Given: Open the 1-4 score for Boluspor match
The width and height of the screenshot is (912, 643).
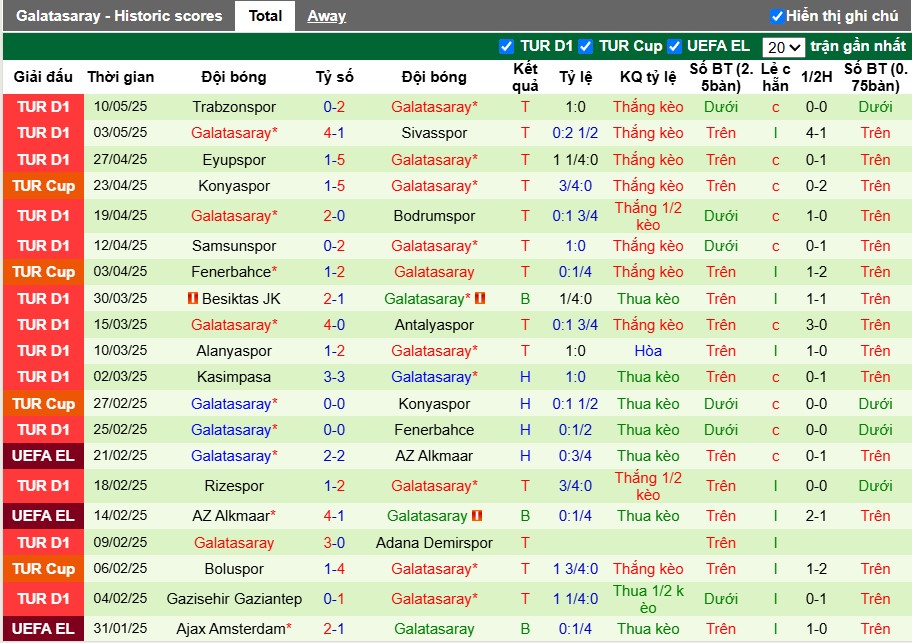Looking at the screenshot, I should pos(334,569).
